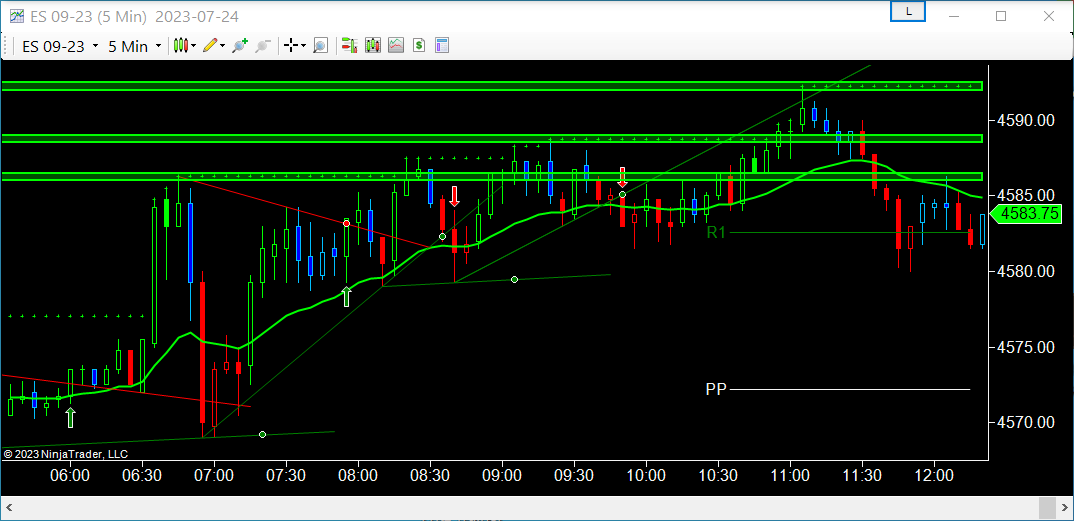Click the zoom in magnifier icon
The height and width of the screenshot is (521, 1074).
click(x=239, y=46)
